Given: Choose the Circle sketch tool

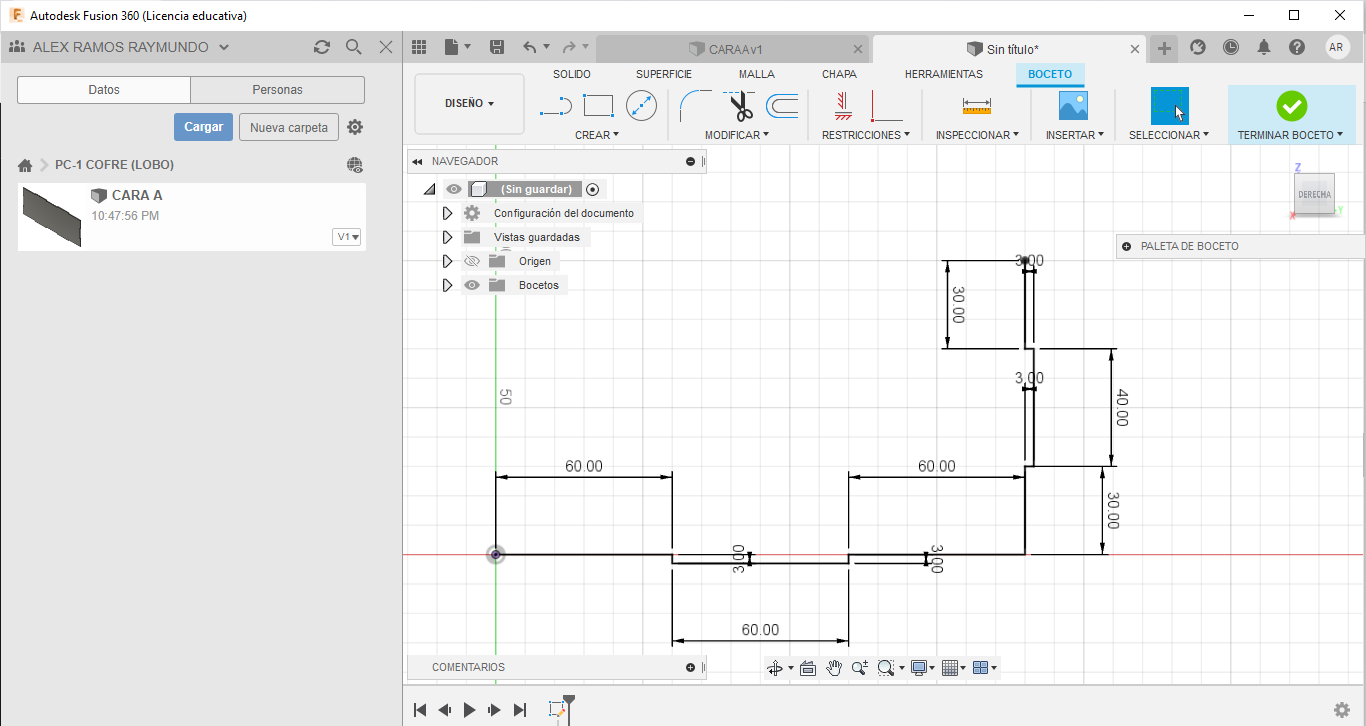Looking at the screenshot, I should [x=641, y=105].
